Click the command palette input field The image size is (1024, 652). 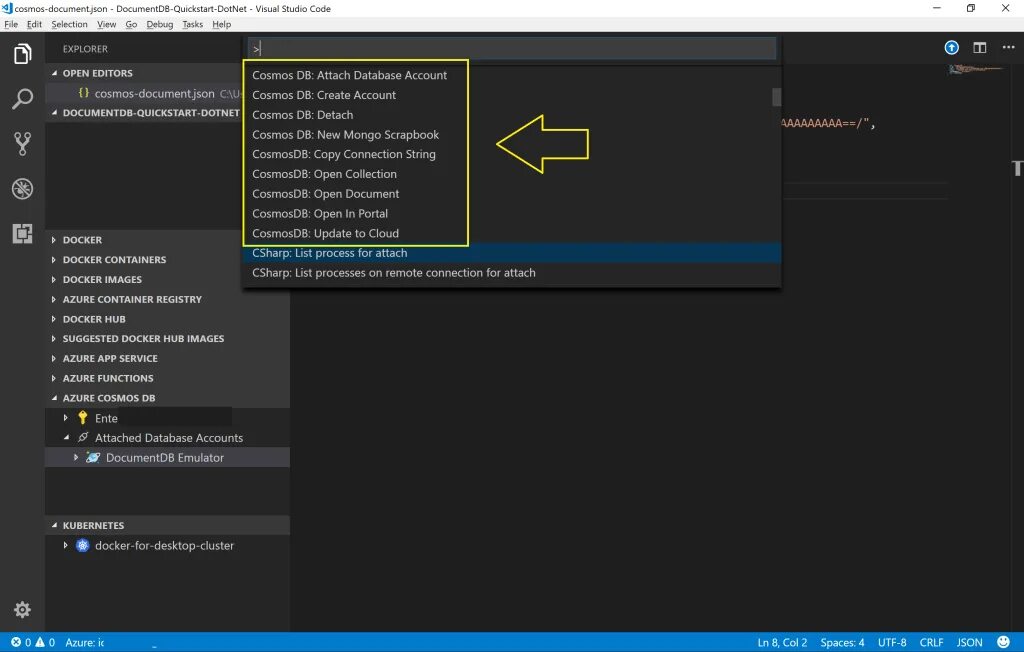pyautogui.click(x=511, y=48)
